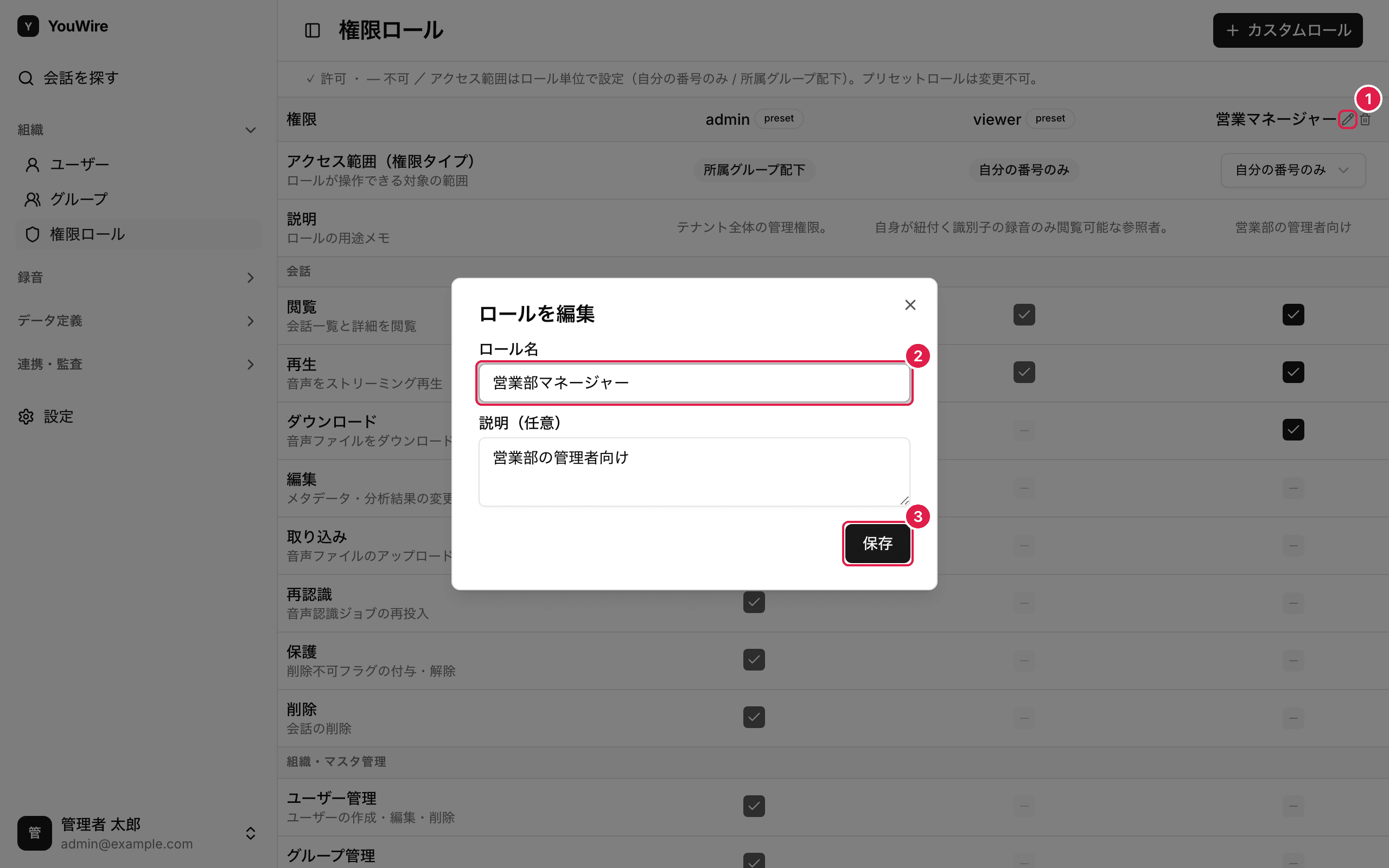Focus the ロール名 input field
The width and height of the screenshot is (1389, 868).
tap(694, 383)
